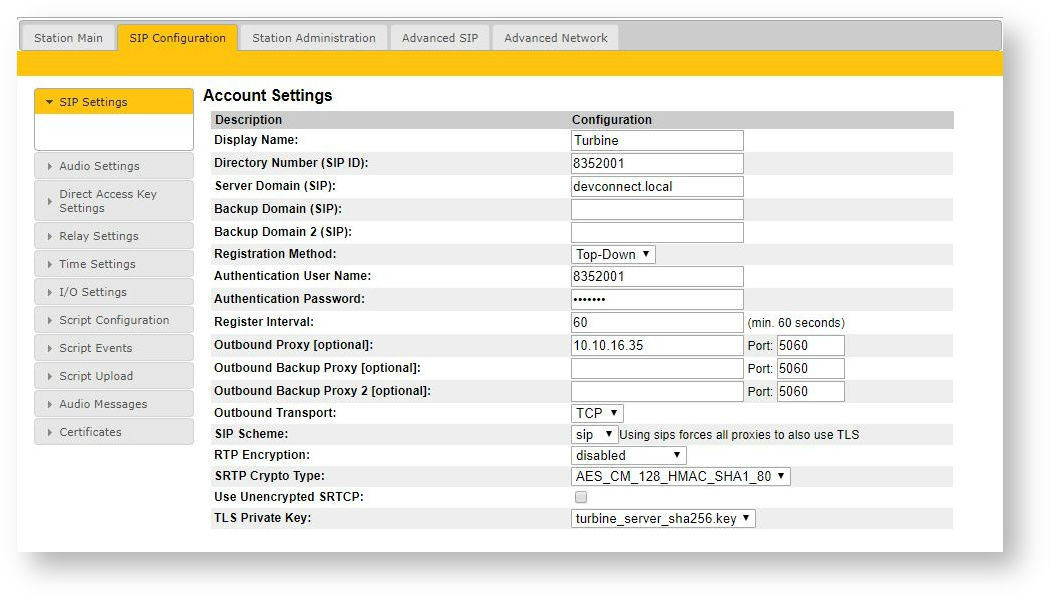Switch to the Advanced Network tab
The height and width of the screenshot is (600, 1051).
(555, 37)
